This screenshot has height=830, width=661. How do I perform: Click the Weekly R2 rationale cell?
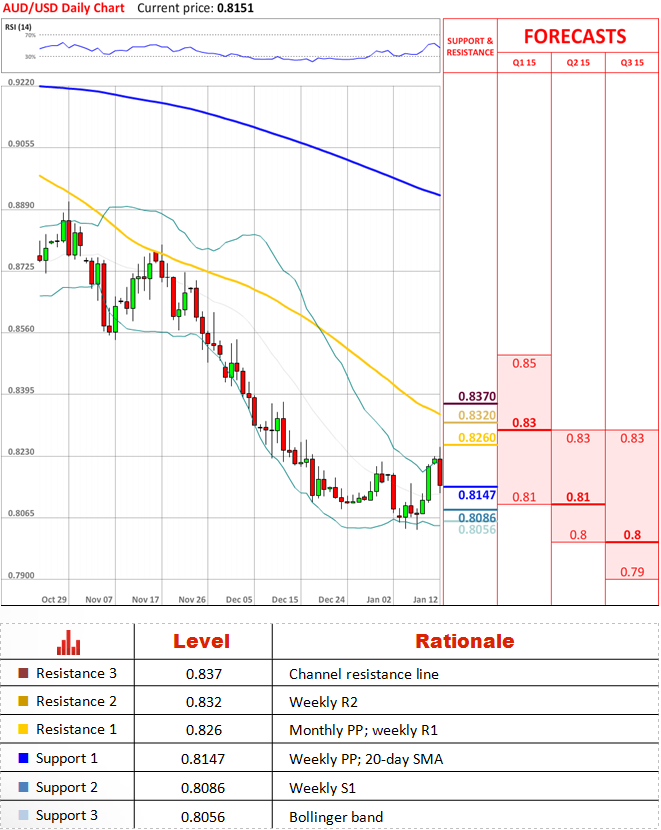coord(323,702)
